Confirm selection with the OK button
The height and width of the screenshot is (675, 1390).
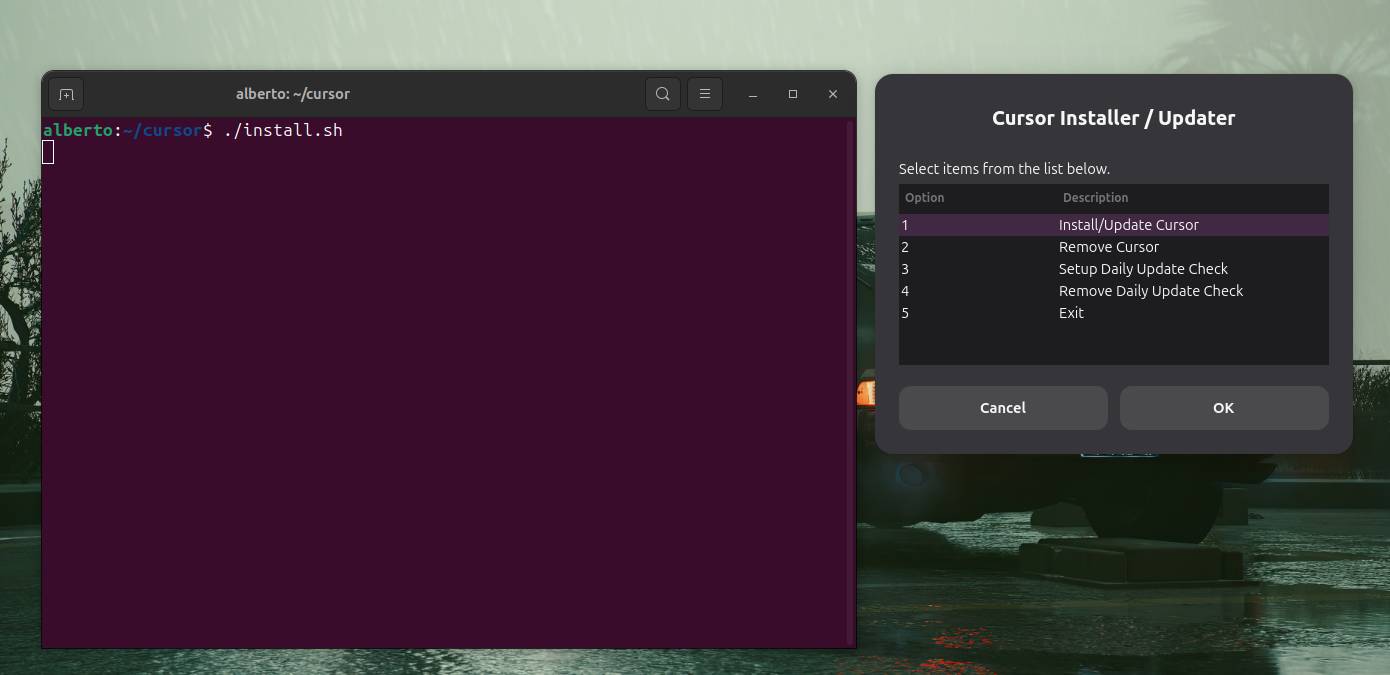[x=1224, y=408]
